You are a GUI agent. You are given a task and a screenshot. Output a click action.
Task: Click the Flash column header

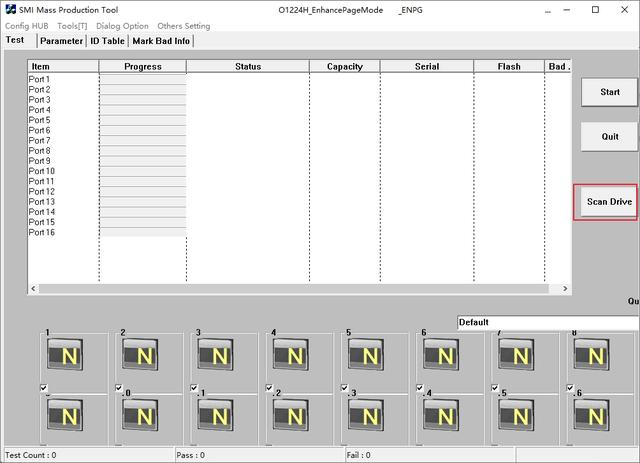pos(509,66)
